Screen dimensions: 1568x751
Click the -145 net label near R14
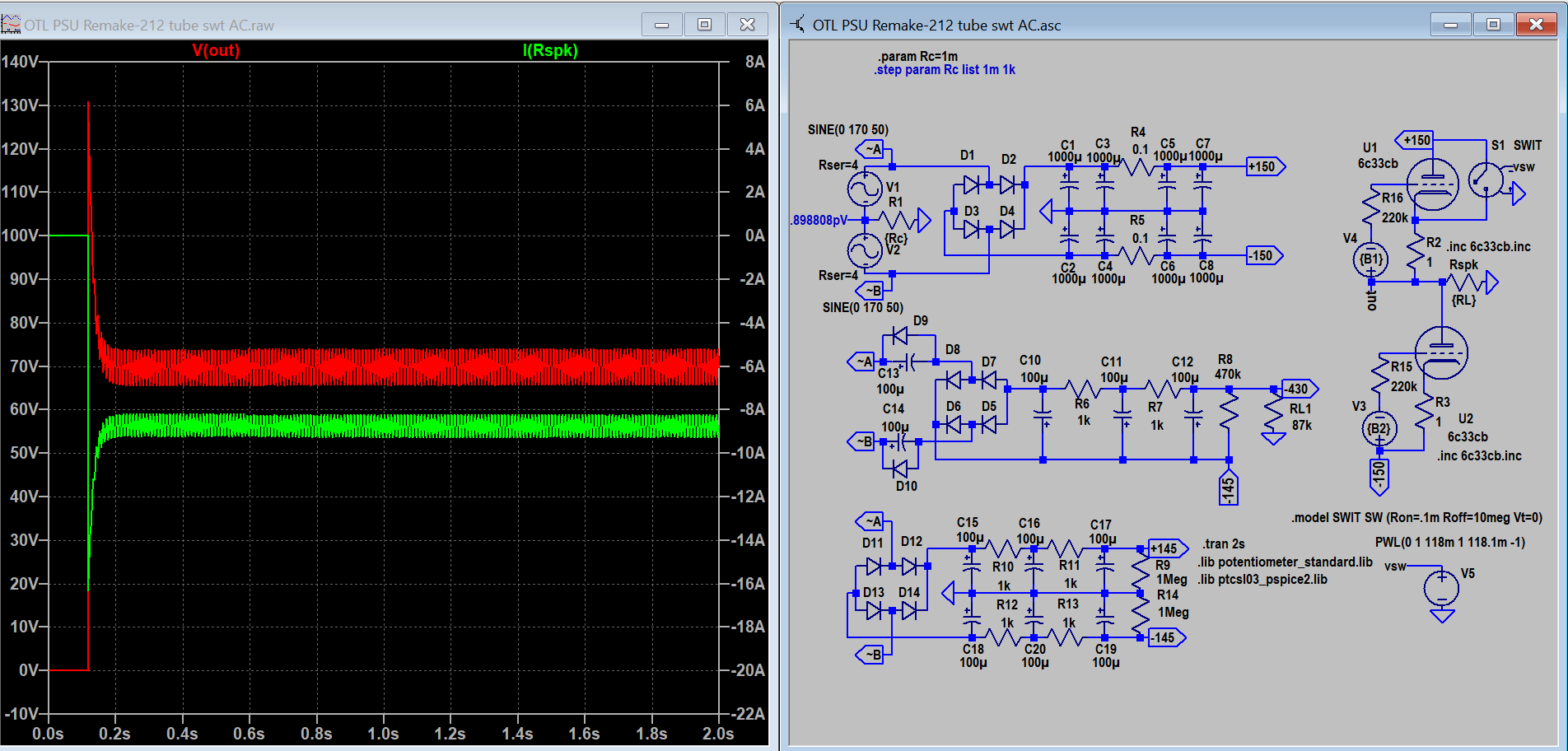coord(1166,637)
